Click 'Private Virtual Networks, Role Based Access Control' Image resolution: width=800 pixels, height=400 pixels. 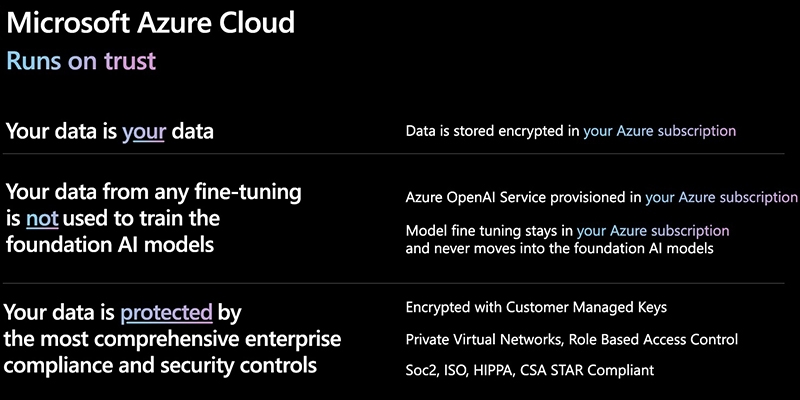pos(571,339)
